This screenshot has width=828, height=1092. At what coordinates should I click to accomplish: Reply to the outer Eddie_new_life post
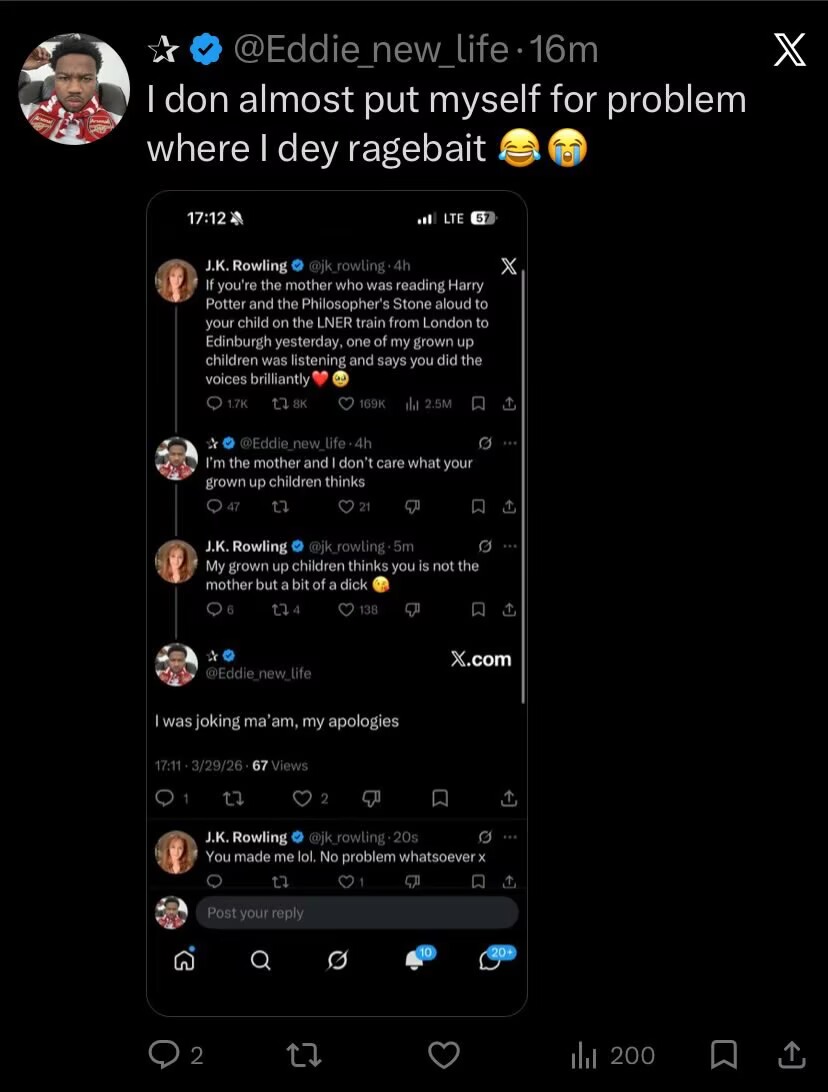tap(162, 1055)
